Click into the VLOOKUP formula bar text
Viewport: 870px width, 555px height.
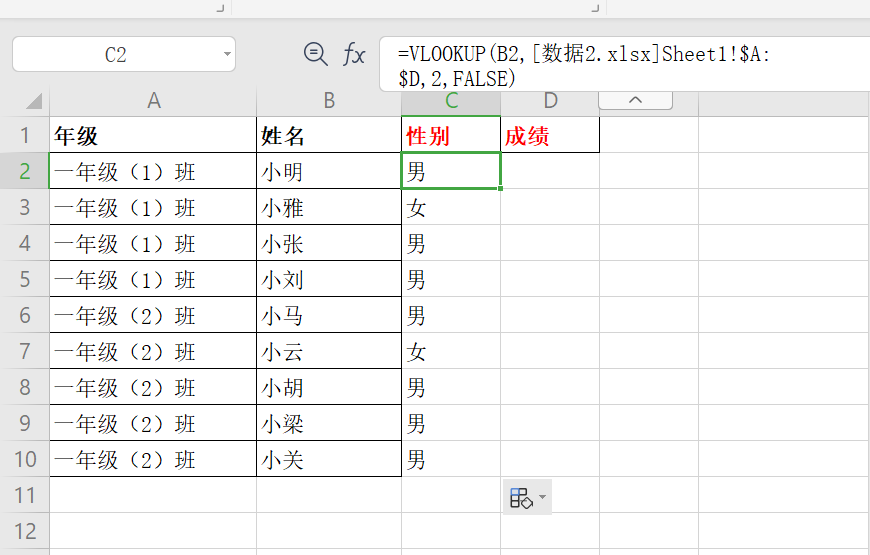[584, 66]
